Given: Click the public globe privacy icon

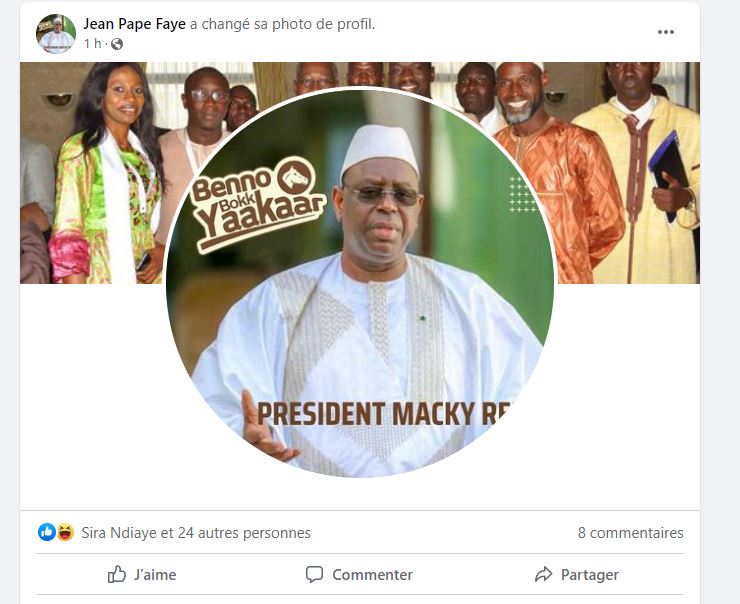Looking at the screenshot, I should pos(117,44).
